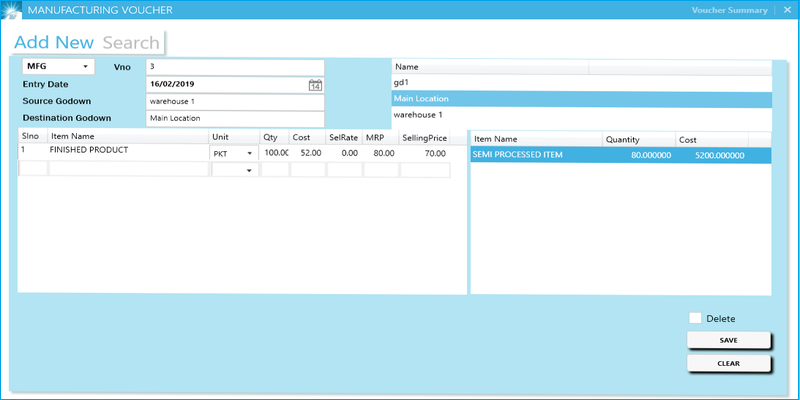Edit the Source Godown field
The height and width of the screenshot is (400, 800).
pos(235,102)
